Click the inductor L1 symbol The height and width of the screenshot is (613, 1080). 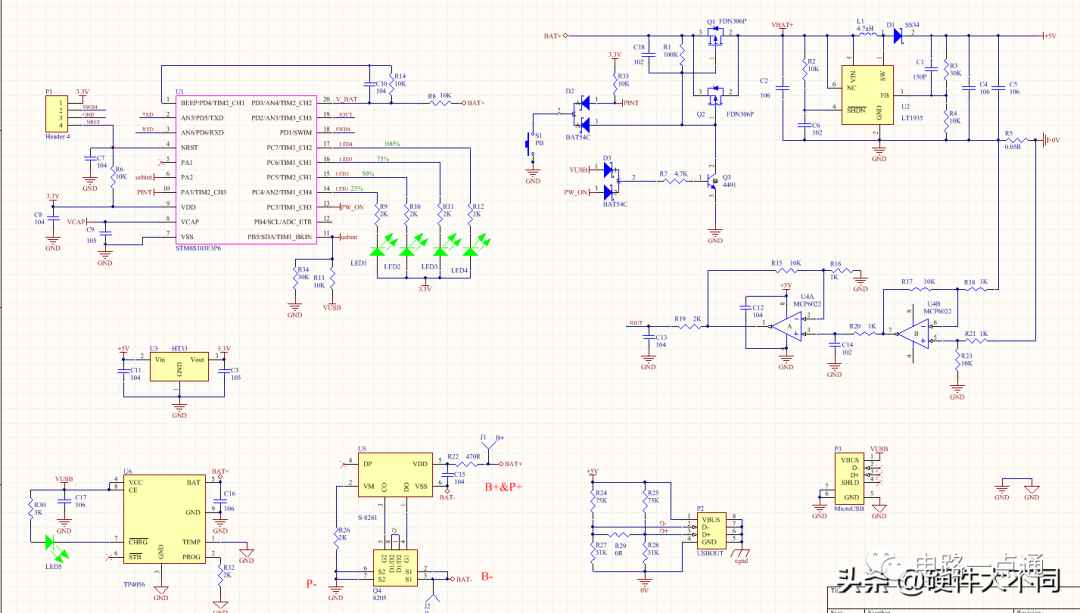click(x=864, y=34)
